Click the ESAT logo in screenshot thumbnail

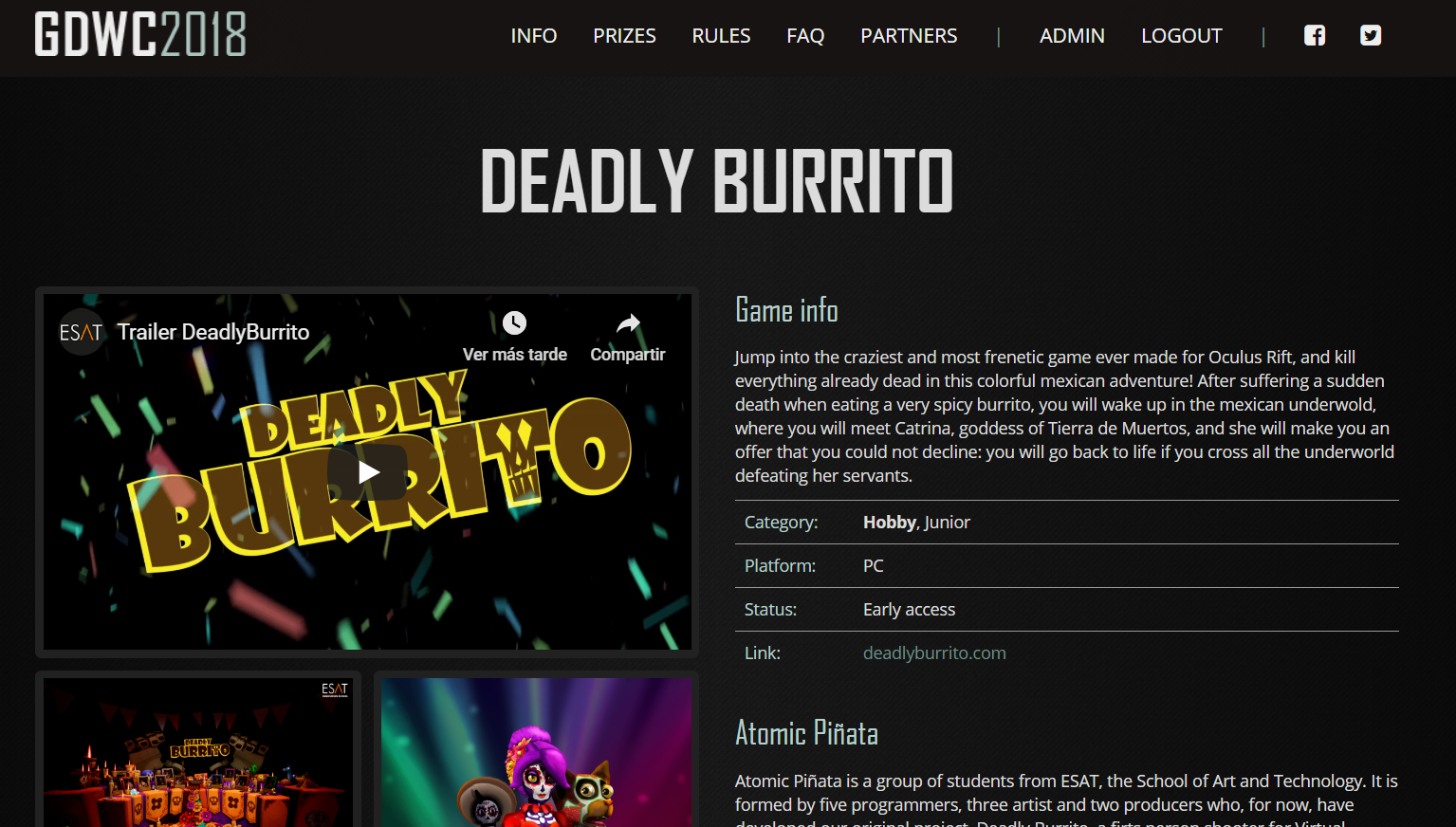pyautogui.click(x=335, y=689)
